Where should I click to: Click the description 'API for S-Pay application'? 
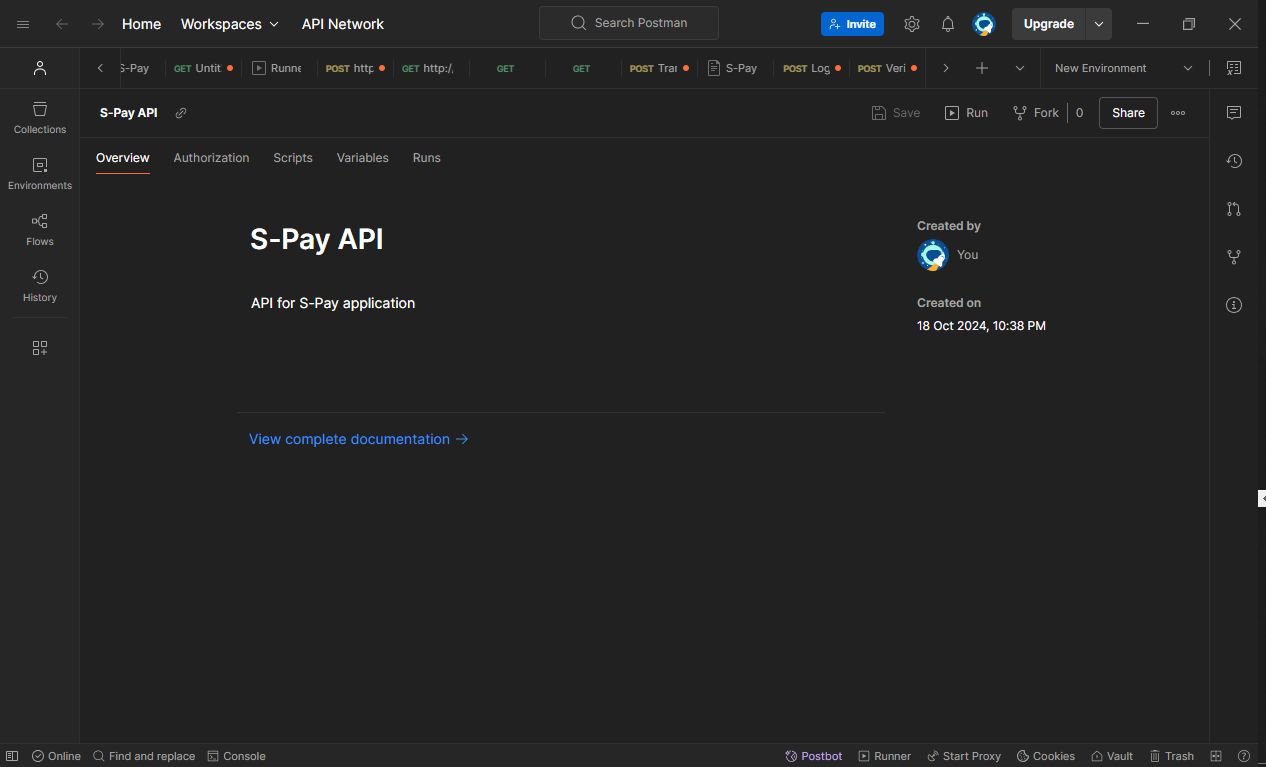point(333,303)
